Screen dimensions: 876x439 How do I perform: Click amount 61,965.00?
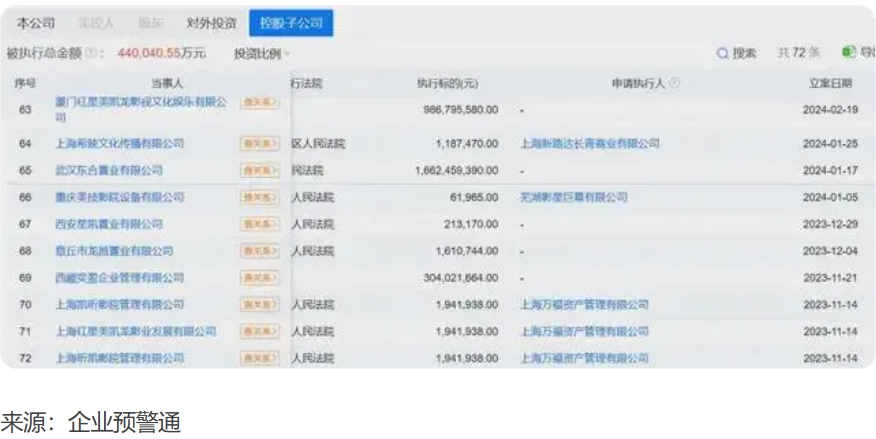pos(474,197)
